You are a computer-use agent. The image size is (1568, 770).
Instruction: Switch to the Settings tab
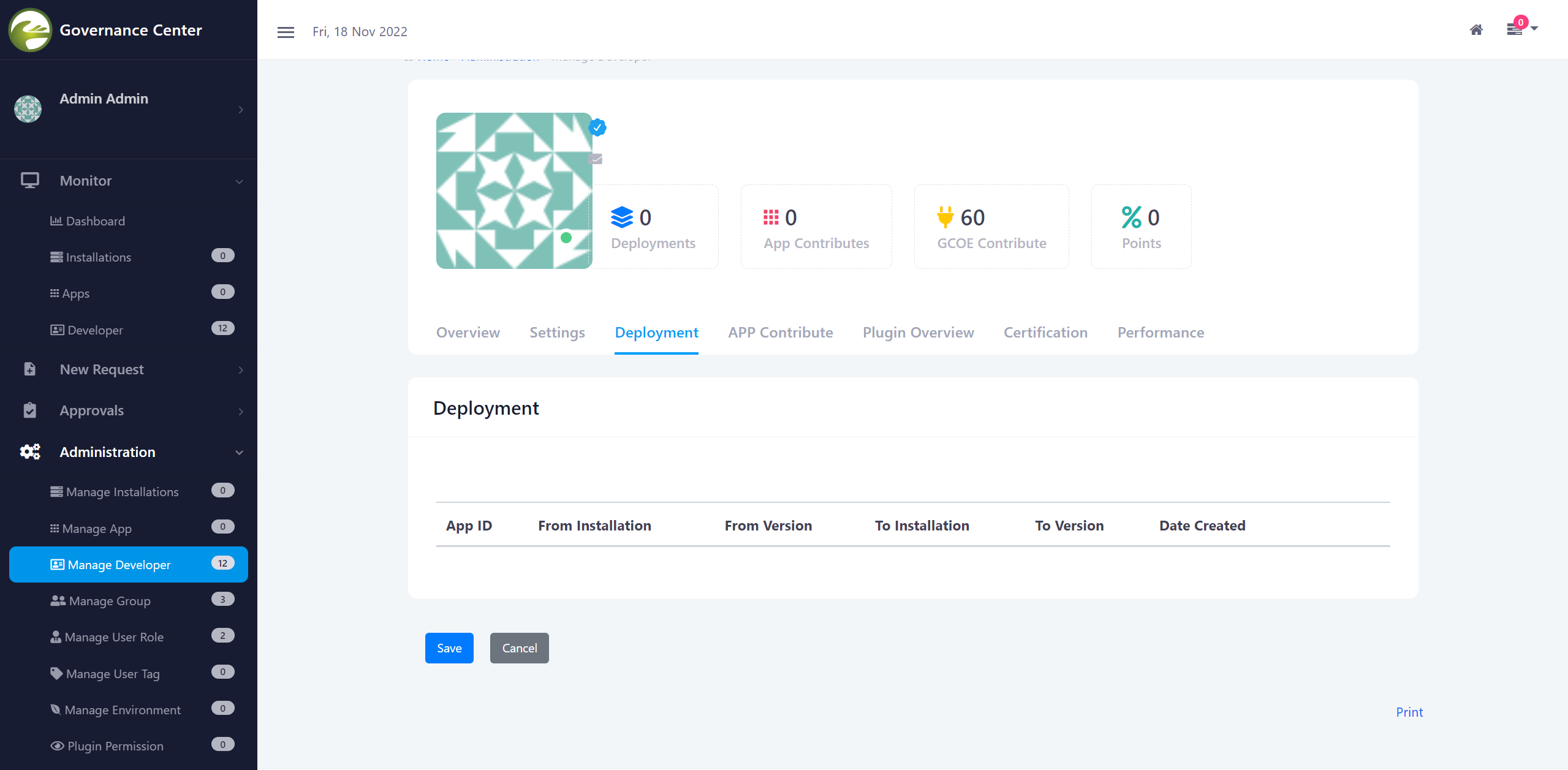pos(557,333)
